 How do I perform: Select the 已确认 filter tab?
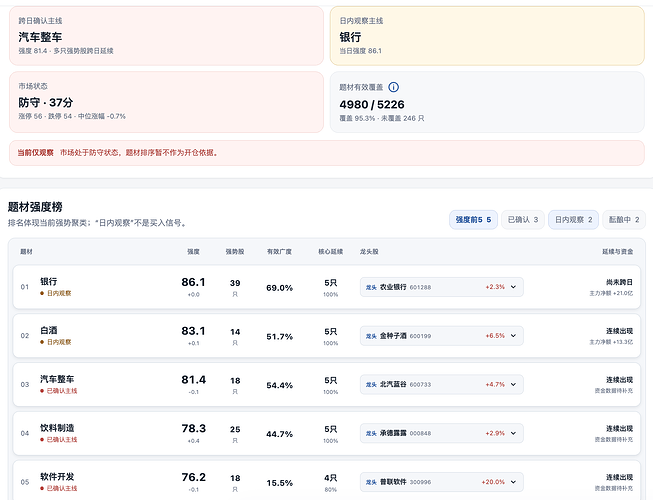point(523,219)
